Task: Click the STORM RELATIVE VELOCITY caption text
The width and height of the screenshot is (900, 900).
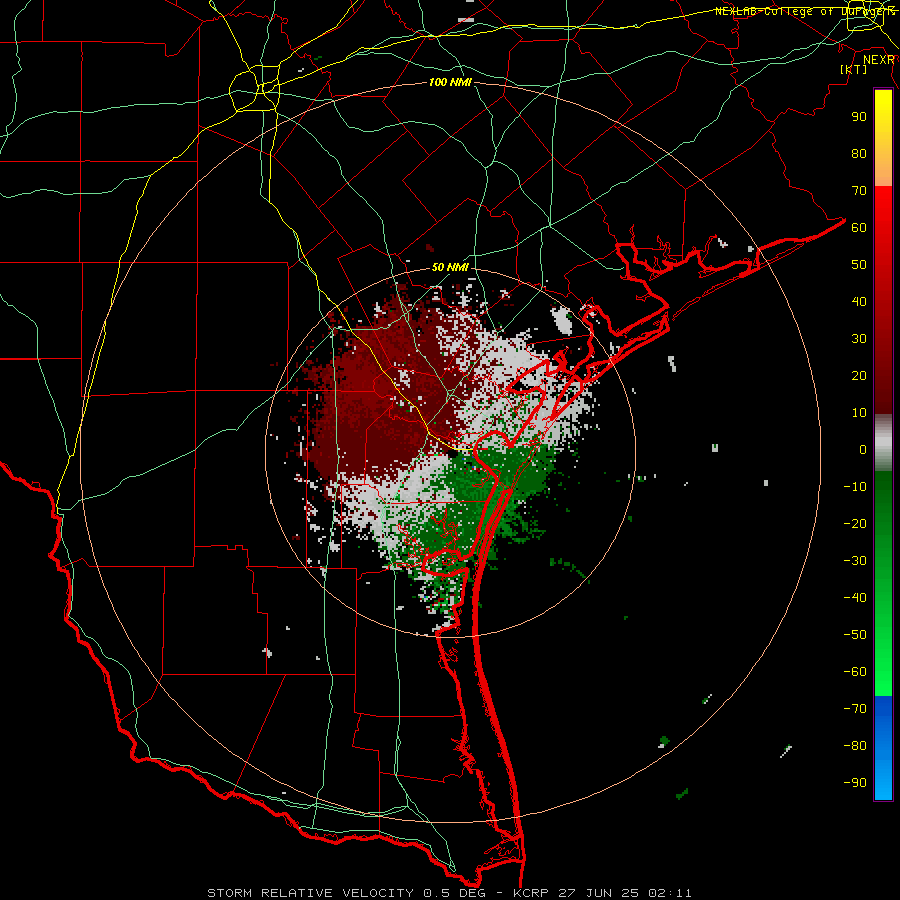Action: [311, 893]
